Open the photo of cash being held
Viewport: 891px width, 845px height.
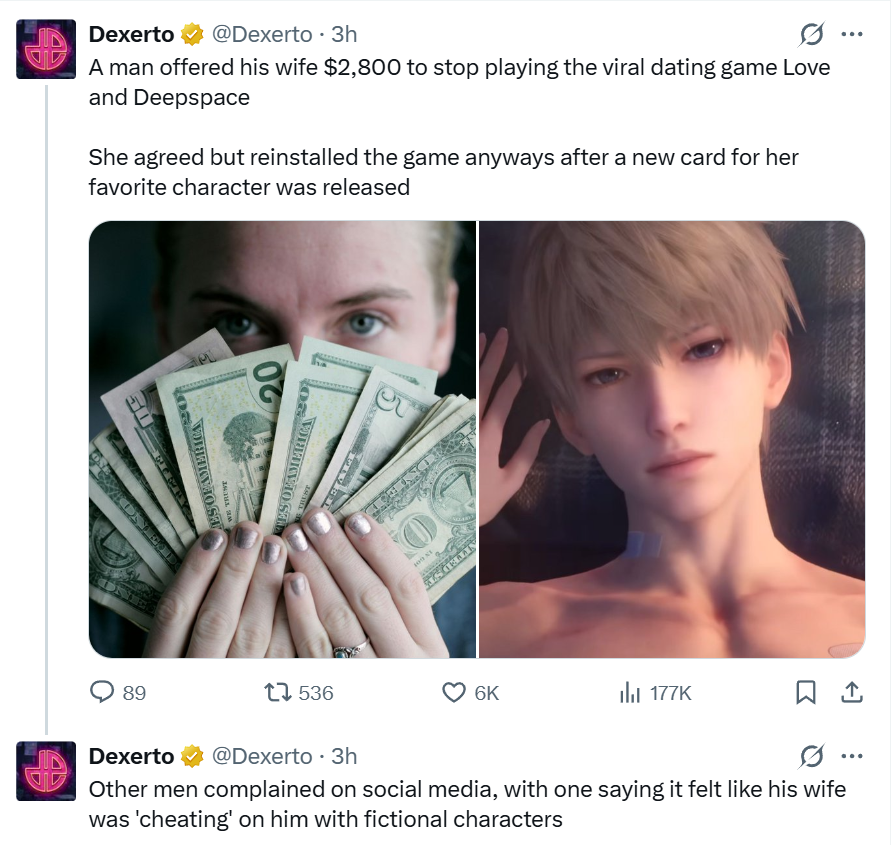click(282, 439)
